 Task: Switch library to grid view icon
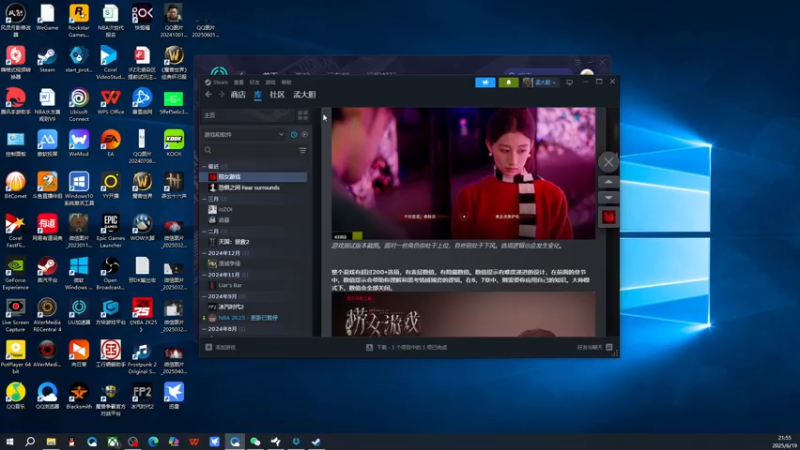303,115
